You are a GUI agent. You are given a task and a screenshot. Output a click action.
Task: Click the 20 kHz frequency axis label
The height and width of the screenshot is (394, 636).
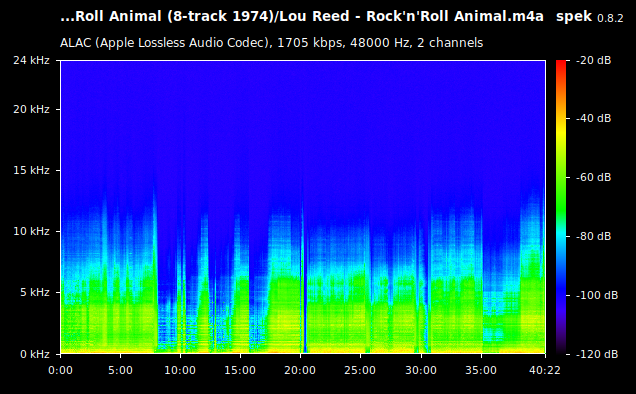[x=31, y=109]
